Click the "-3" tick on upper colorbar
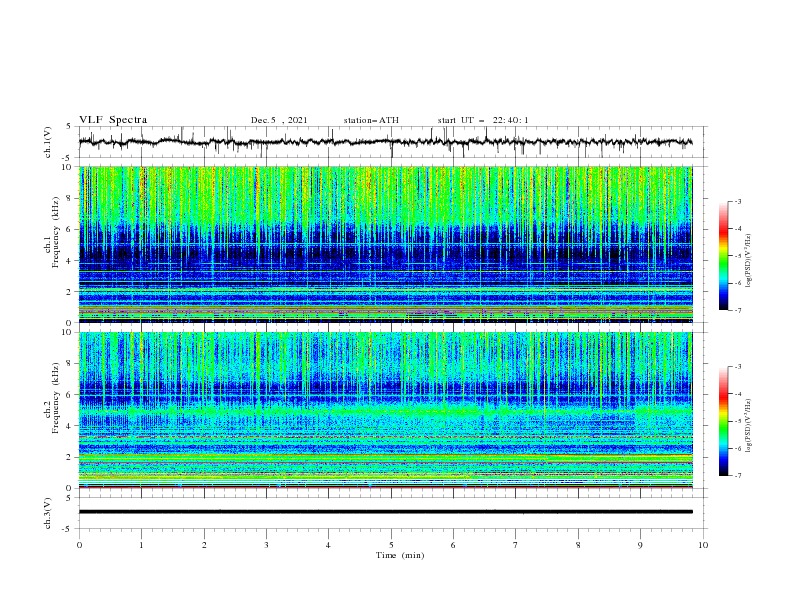 coord(737,201)
